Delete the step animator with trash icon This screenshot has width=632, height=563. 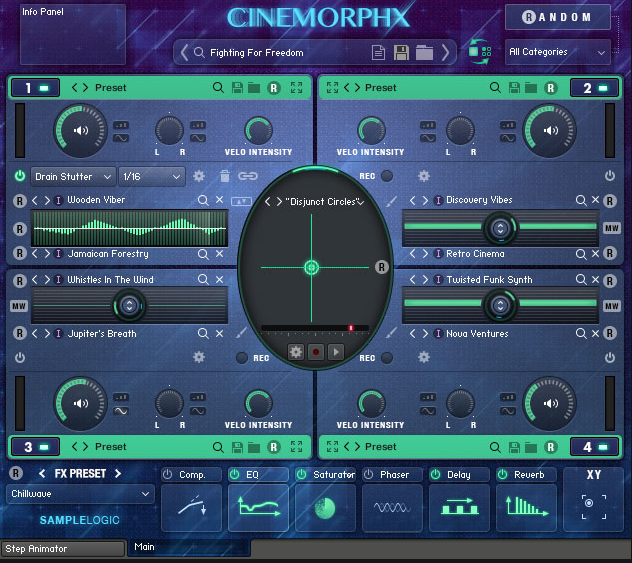(225, 176)
